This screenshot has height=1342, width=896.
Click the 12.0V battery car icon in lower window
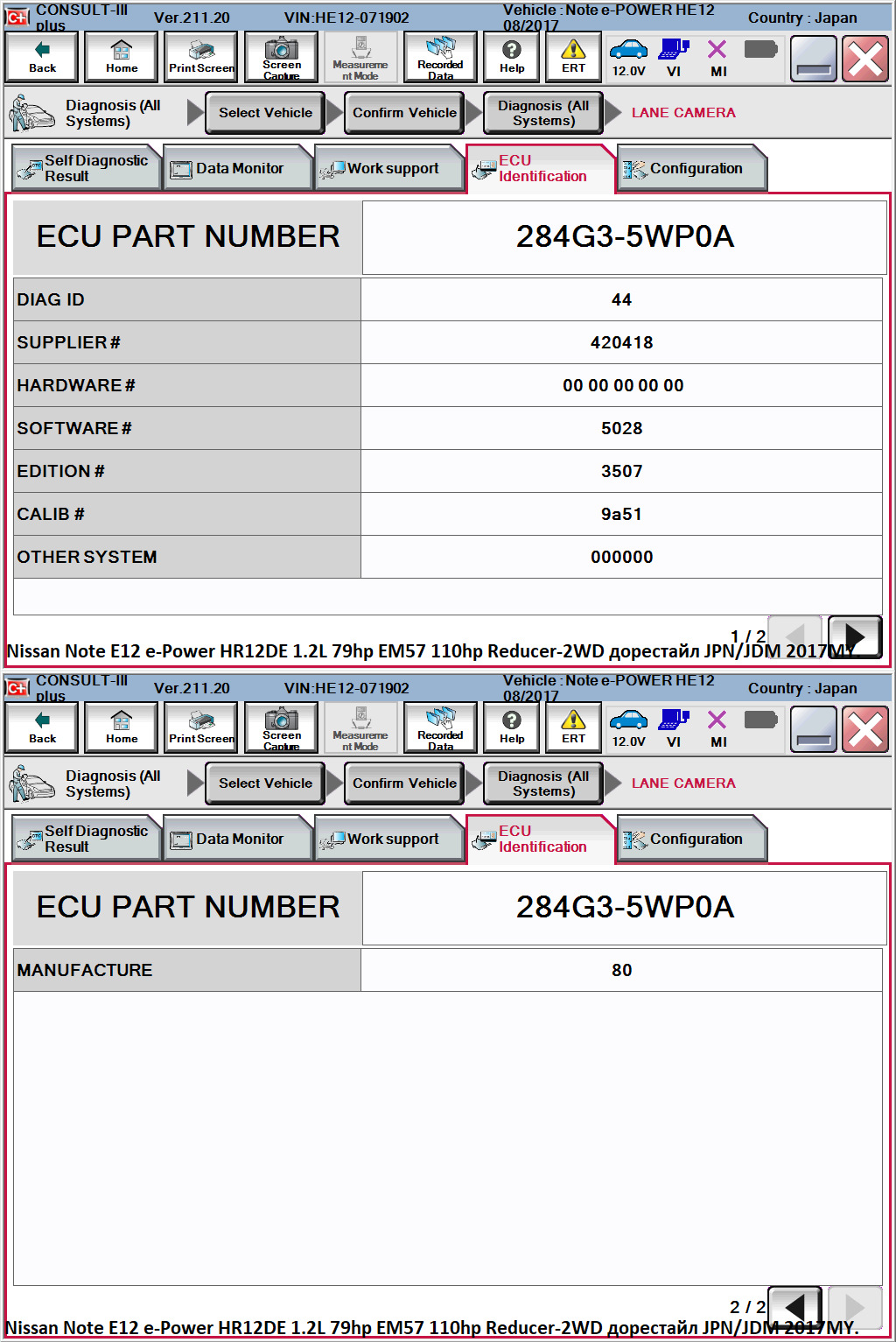(628, 727)
